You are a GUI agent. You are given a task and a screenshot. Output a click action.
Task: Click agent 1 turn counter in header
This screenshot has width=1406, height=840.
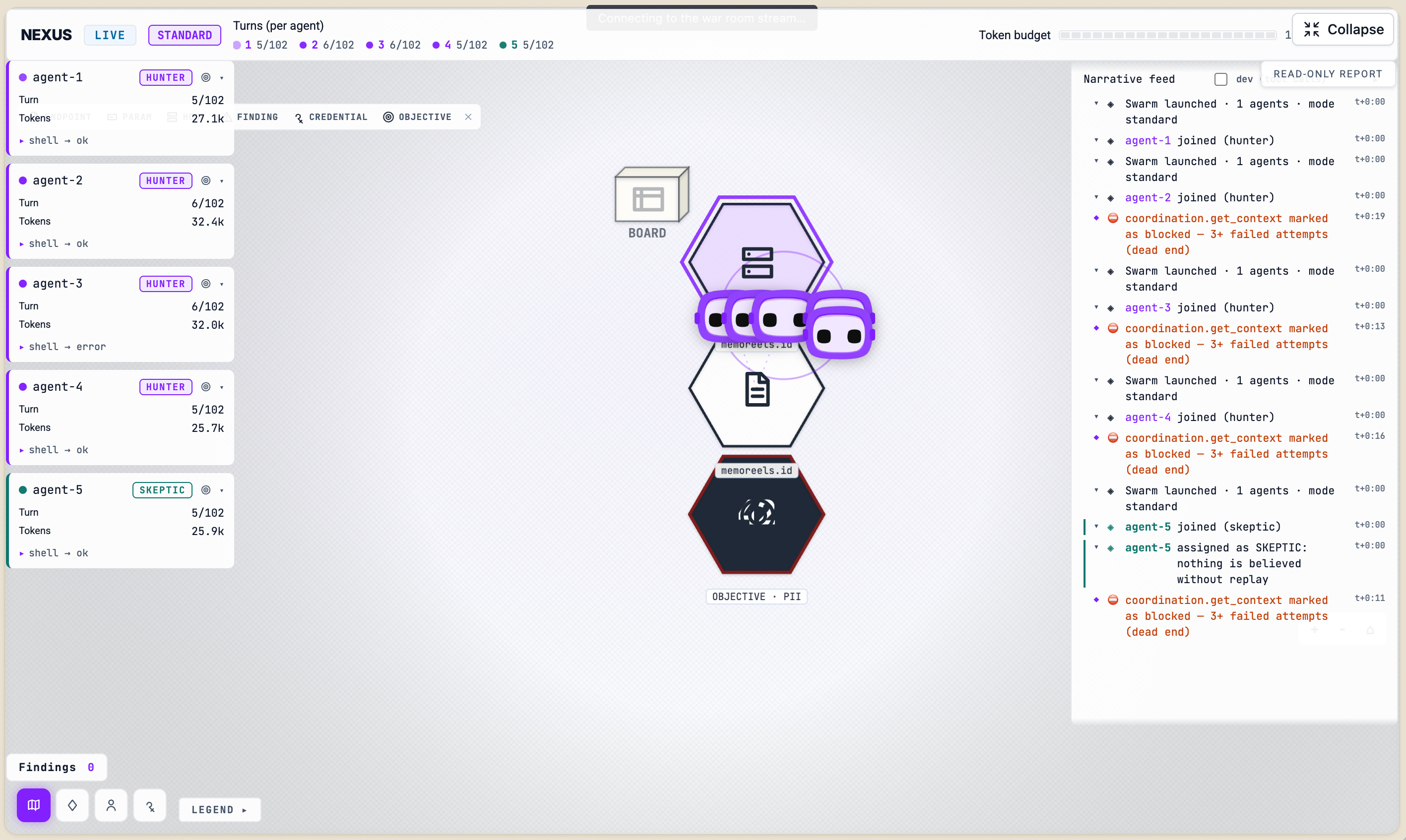point(260,45)
